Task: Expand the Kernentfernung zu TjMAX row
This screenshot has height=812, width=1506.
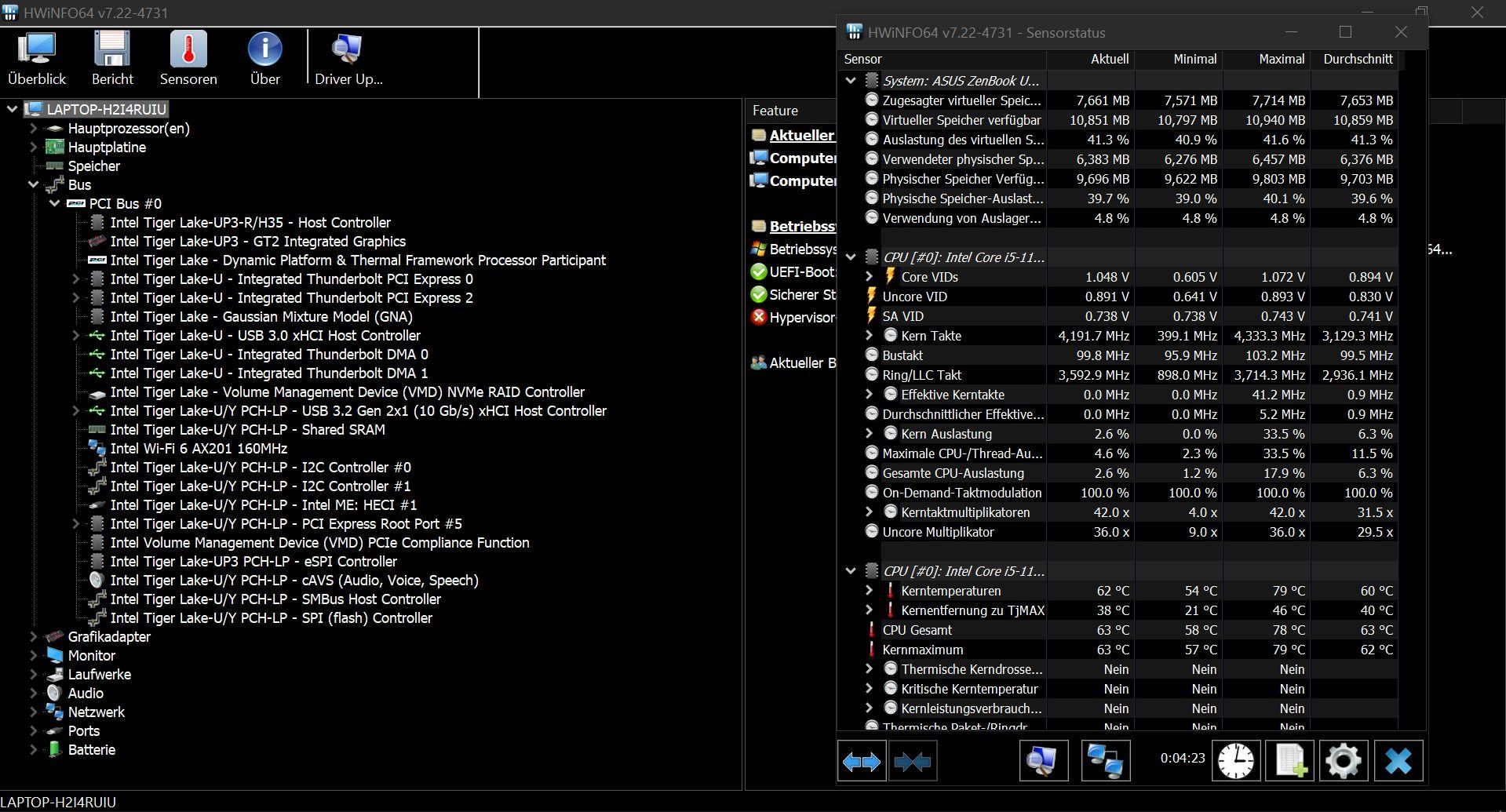Action: click(870, 610)
